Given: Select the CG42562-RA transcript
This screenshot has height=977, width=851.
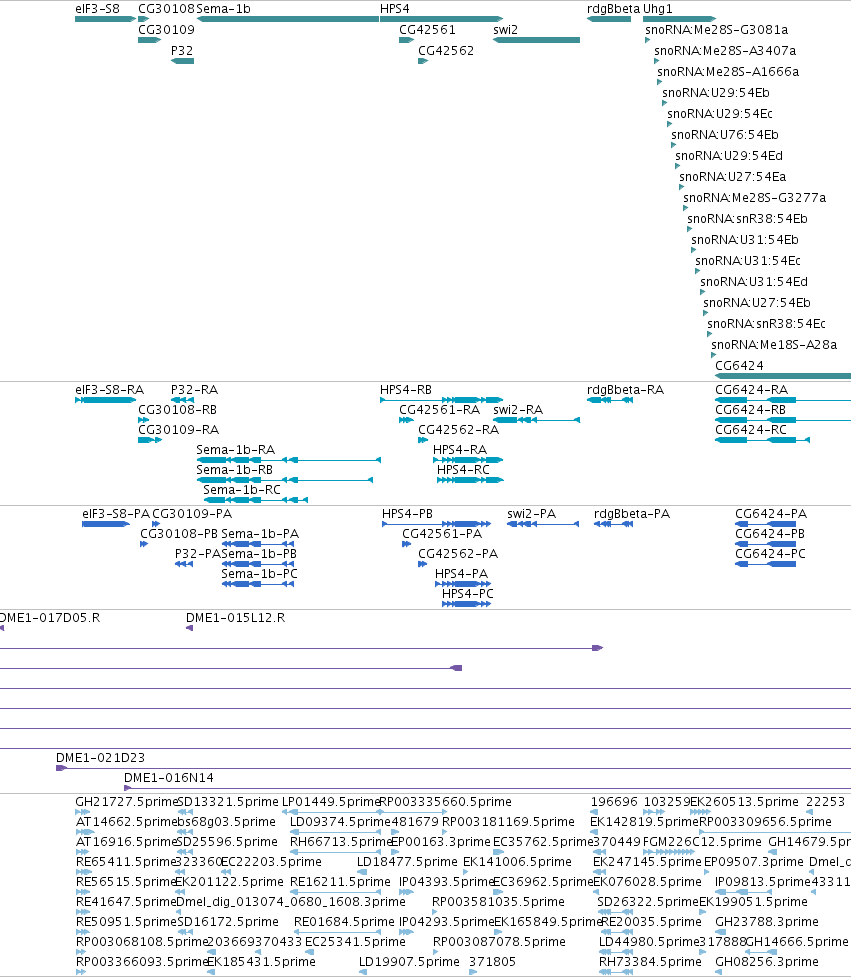Looking at the screenshot, I should (x=423, y=440).
